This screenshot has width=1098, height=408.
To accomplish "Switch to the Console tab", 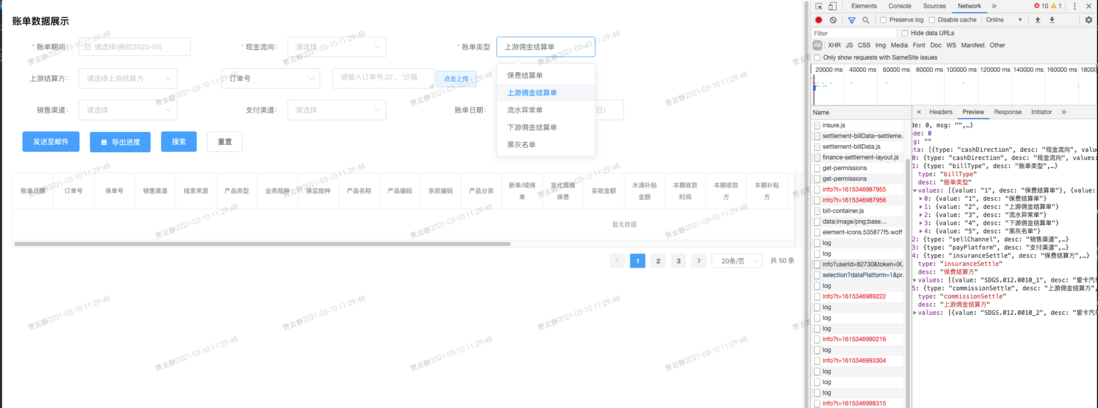I will [899, 6].
